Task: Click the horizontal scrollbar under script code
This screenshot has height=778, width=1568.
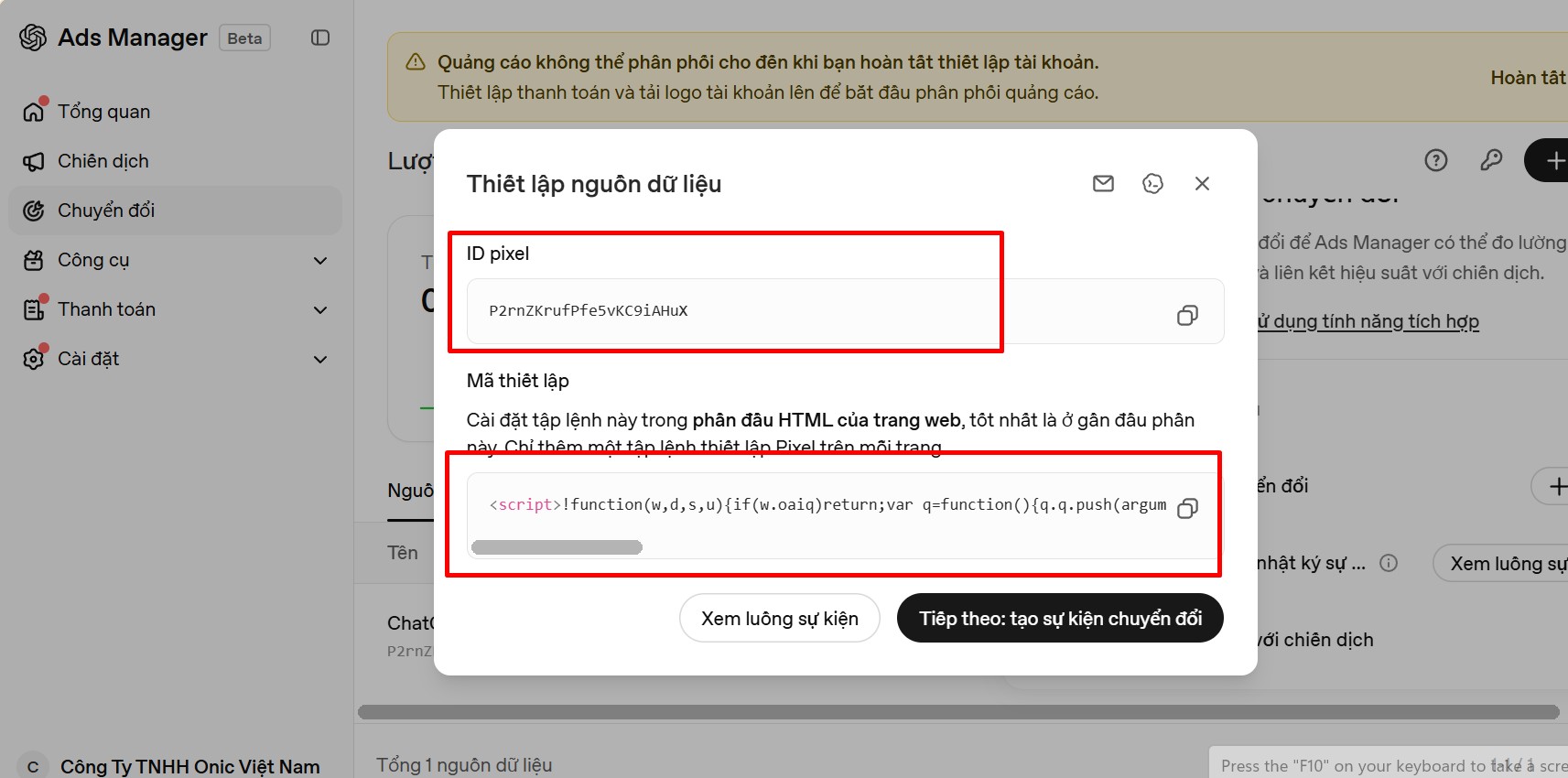Action: click(x=557, y=547)
